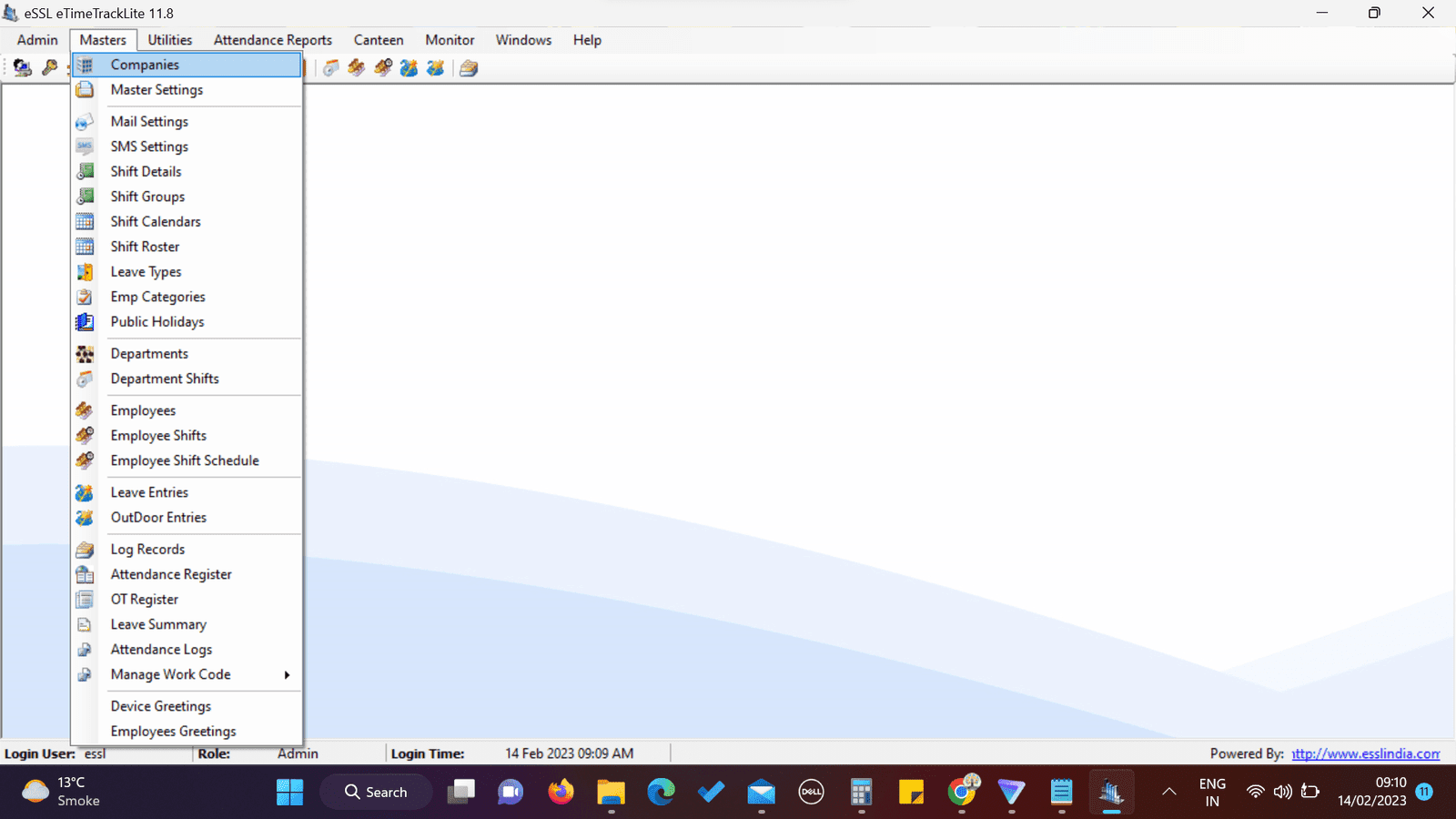Open Public Holidays from the menu
Screen dimensions: 1456x819
[x=157, y=322]
